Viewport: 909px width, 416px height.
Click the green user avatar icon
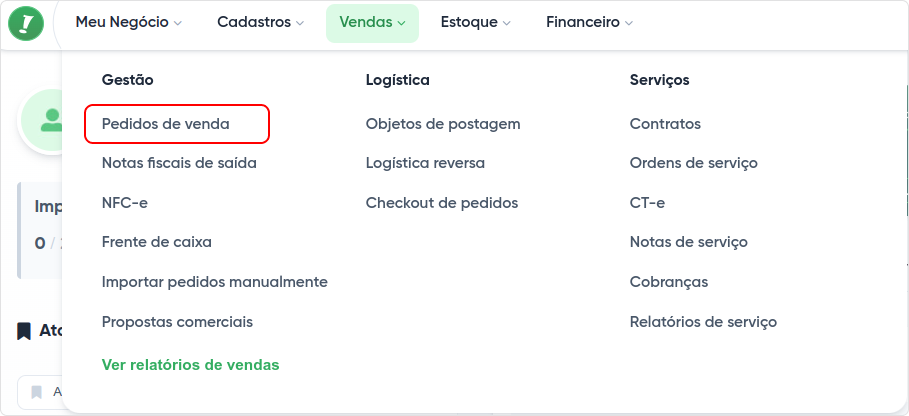pos(47,121)
